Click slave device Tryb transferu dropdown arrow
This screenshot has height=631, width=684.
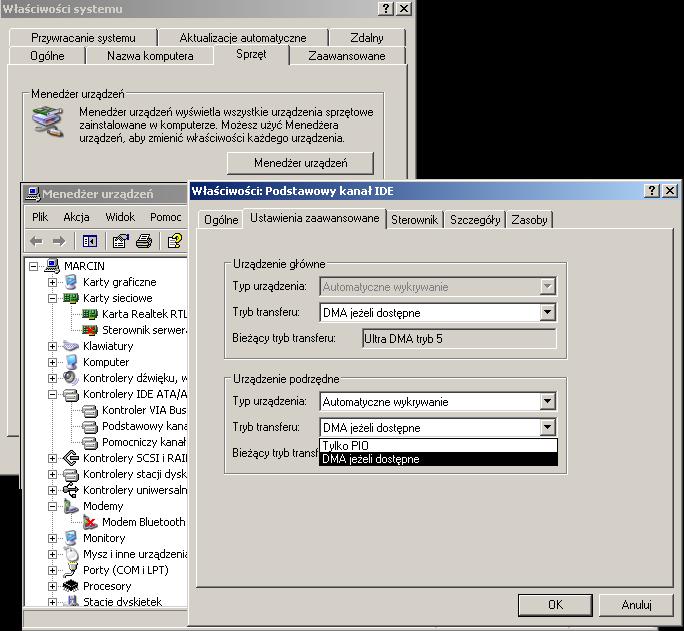[x=547, y=427]
